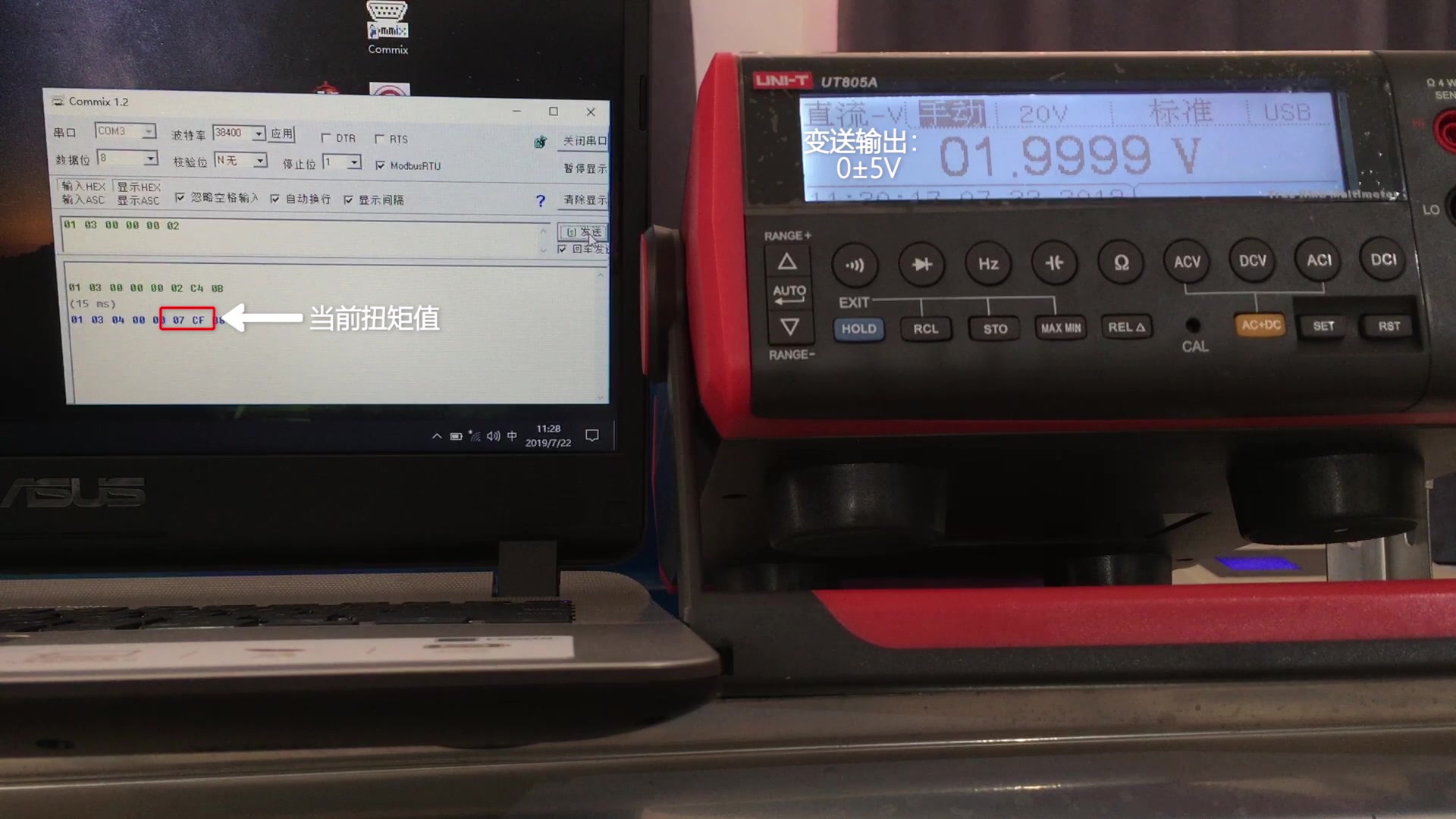The image size is (1456, 819).
Task: Click the HOLD button on multimeter
Action: [x=858, y=328]
